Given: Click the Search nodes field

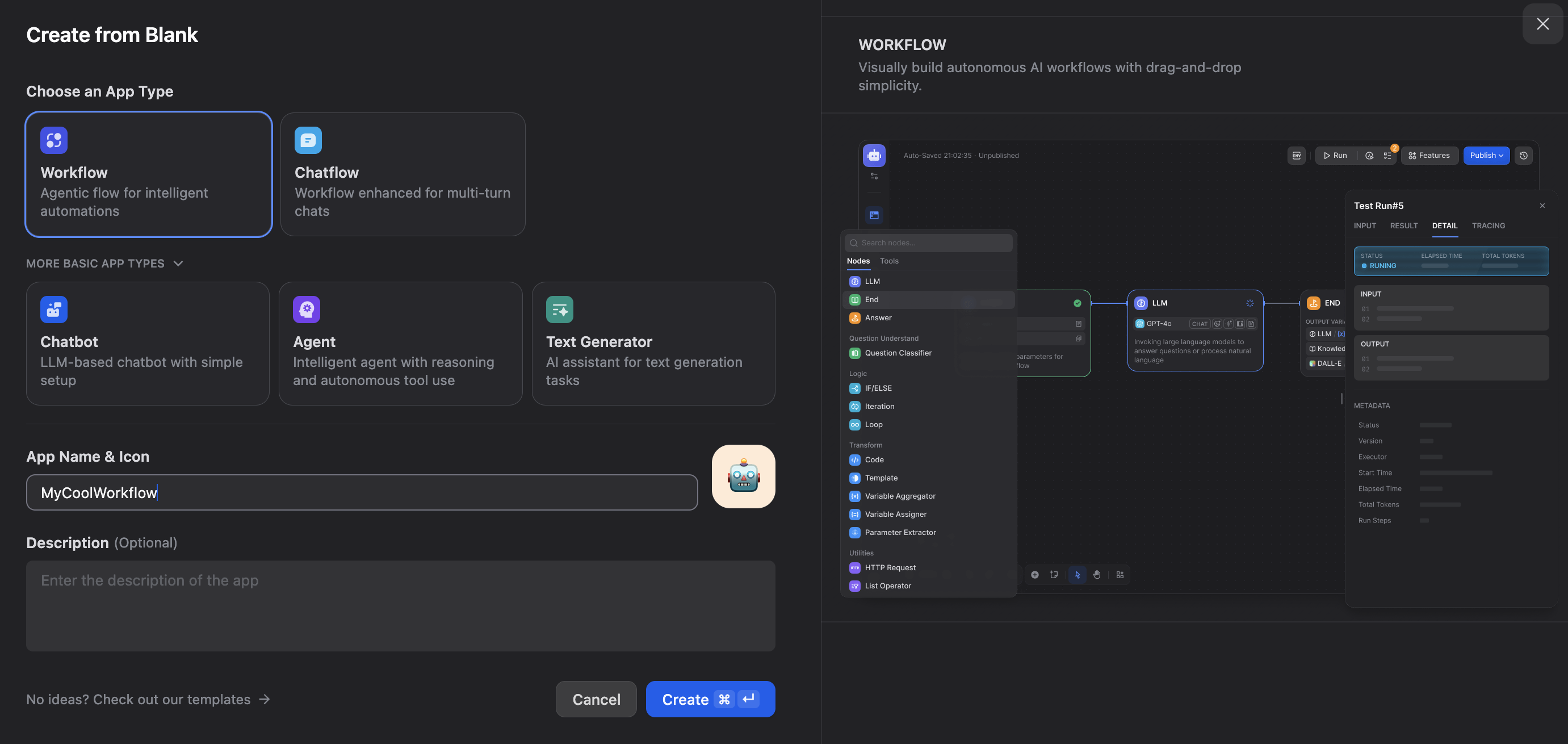Looking at the screenshot, I should pos(929,243).
